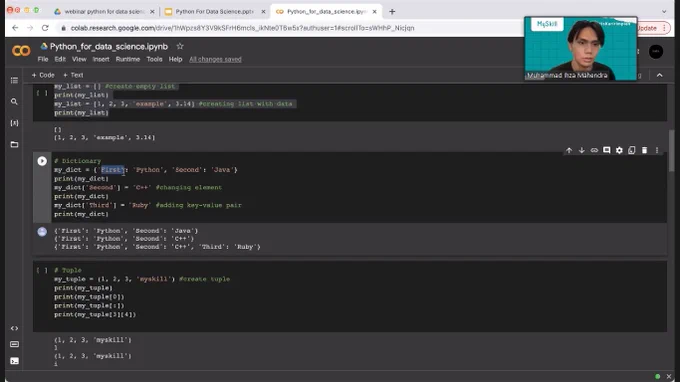Image resolution: width=680 pixels, height=382 pixels.
Task: Collapse the header with the chevron
Action: [660, 75]
